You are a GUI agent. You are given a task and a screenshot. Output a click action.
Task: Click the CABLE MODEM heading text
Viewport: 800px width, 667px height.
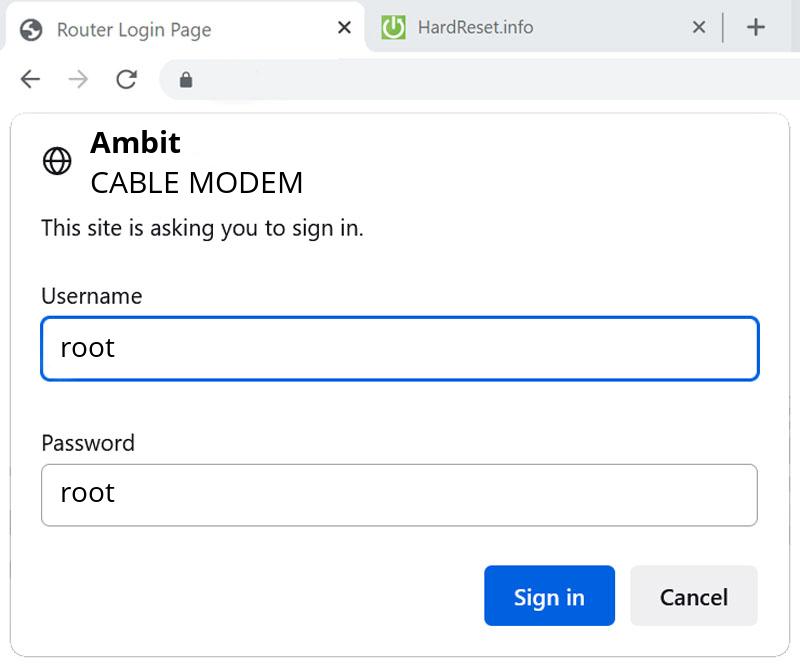196,183
